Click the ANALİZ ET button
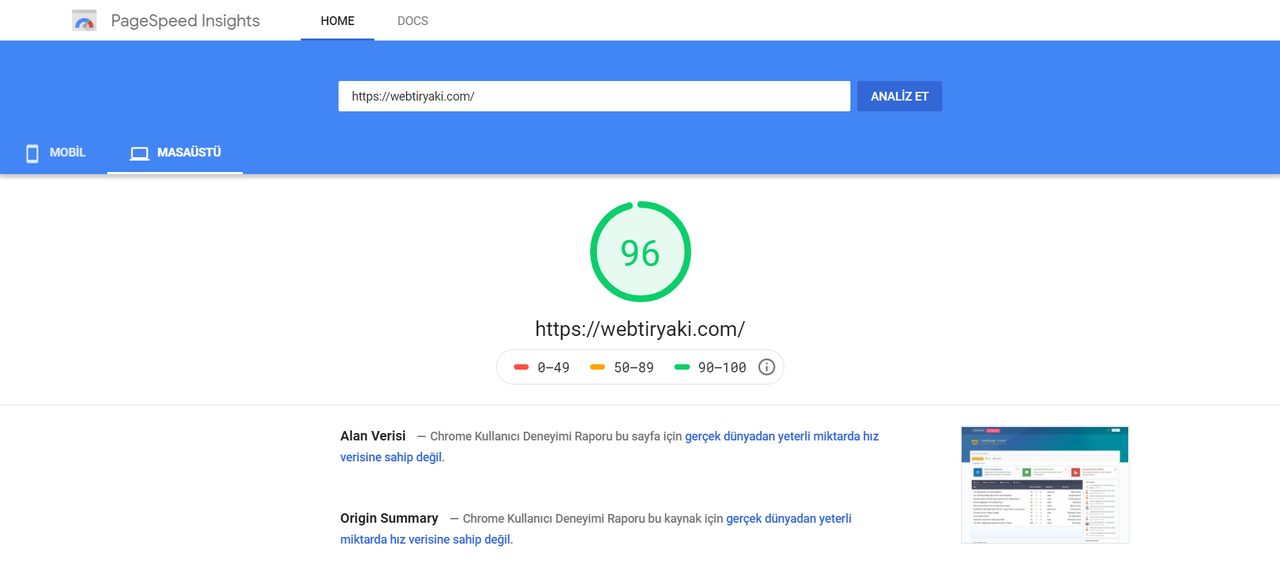 pos(899,96)
